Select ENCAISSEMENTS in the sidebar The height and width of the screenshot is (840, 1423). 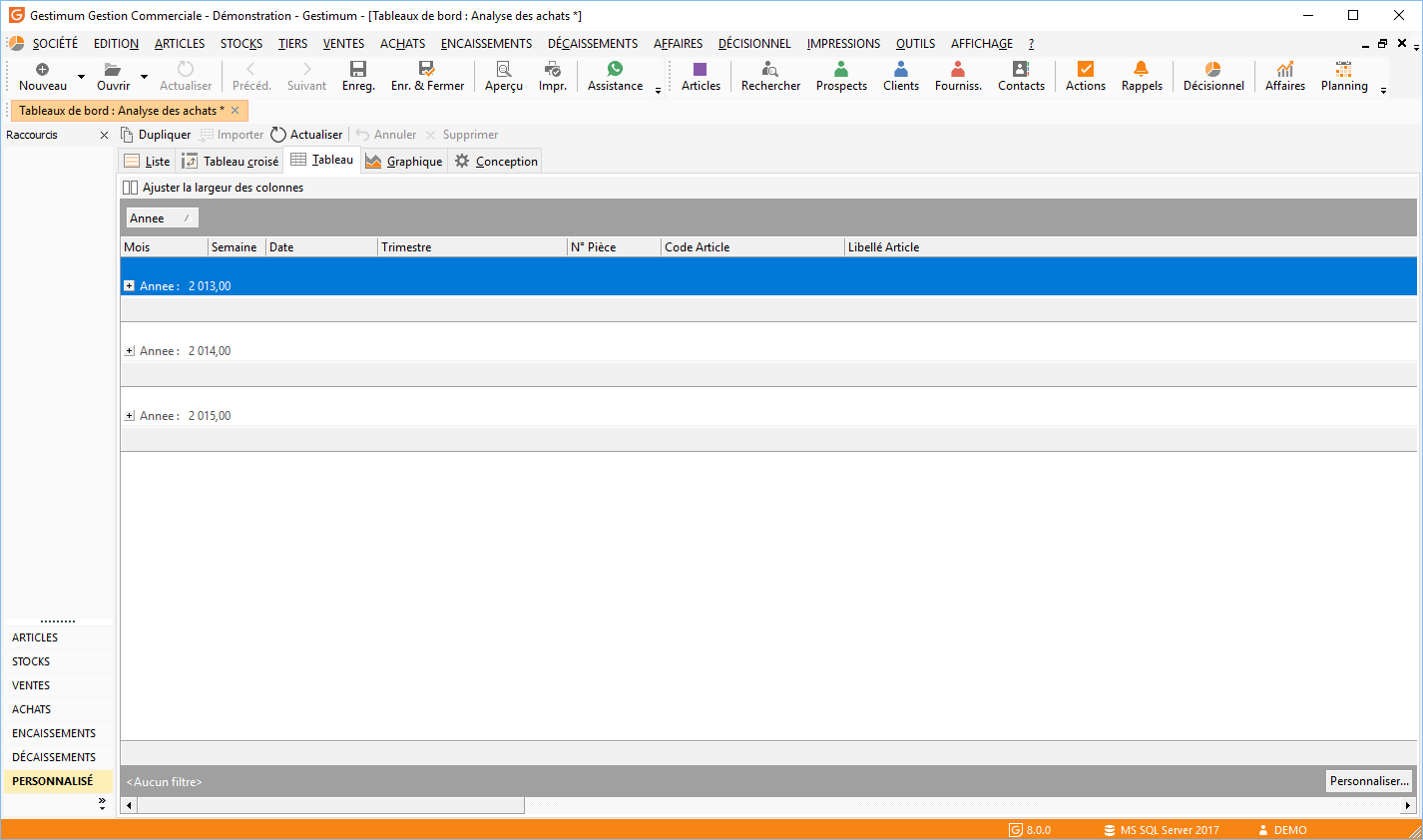click(58, 733)
